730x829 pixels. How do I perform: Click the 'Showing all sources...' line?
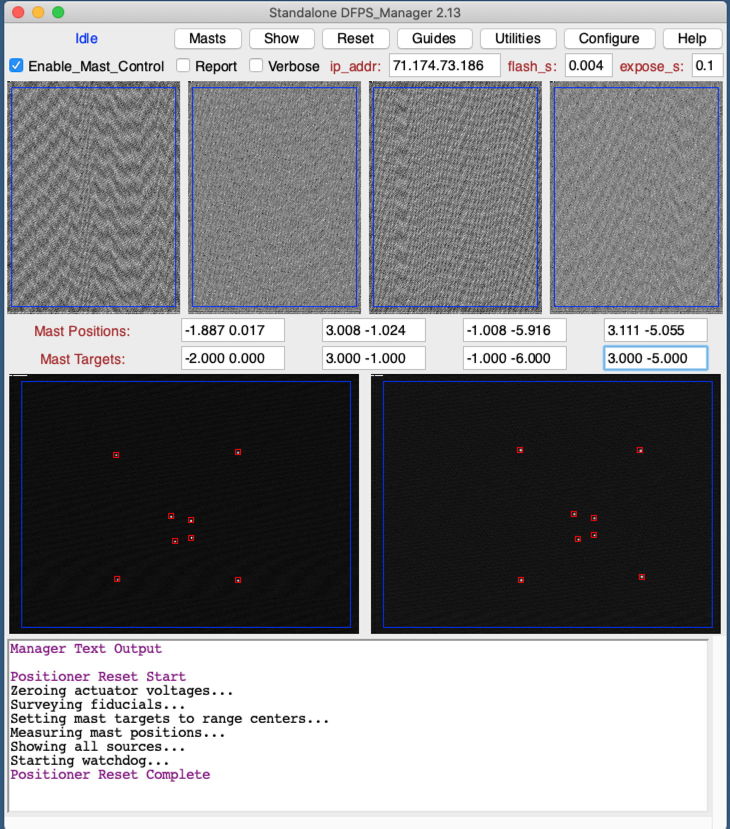pyautogui.click(x=98, y=747)
